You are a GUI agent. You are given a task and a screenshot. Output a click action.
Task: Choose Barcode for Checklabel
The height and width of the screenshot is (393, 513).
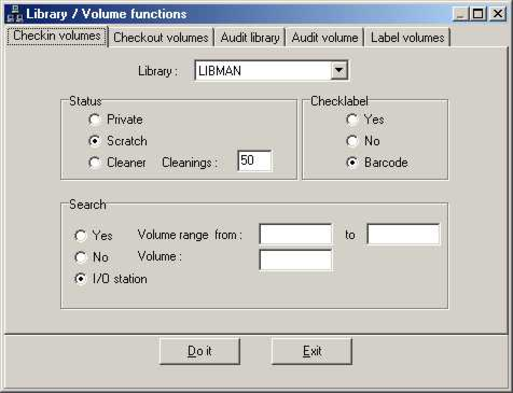click(x=377, y=163)
